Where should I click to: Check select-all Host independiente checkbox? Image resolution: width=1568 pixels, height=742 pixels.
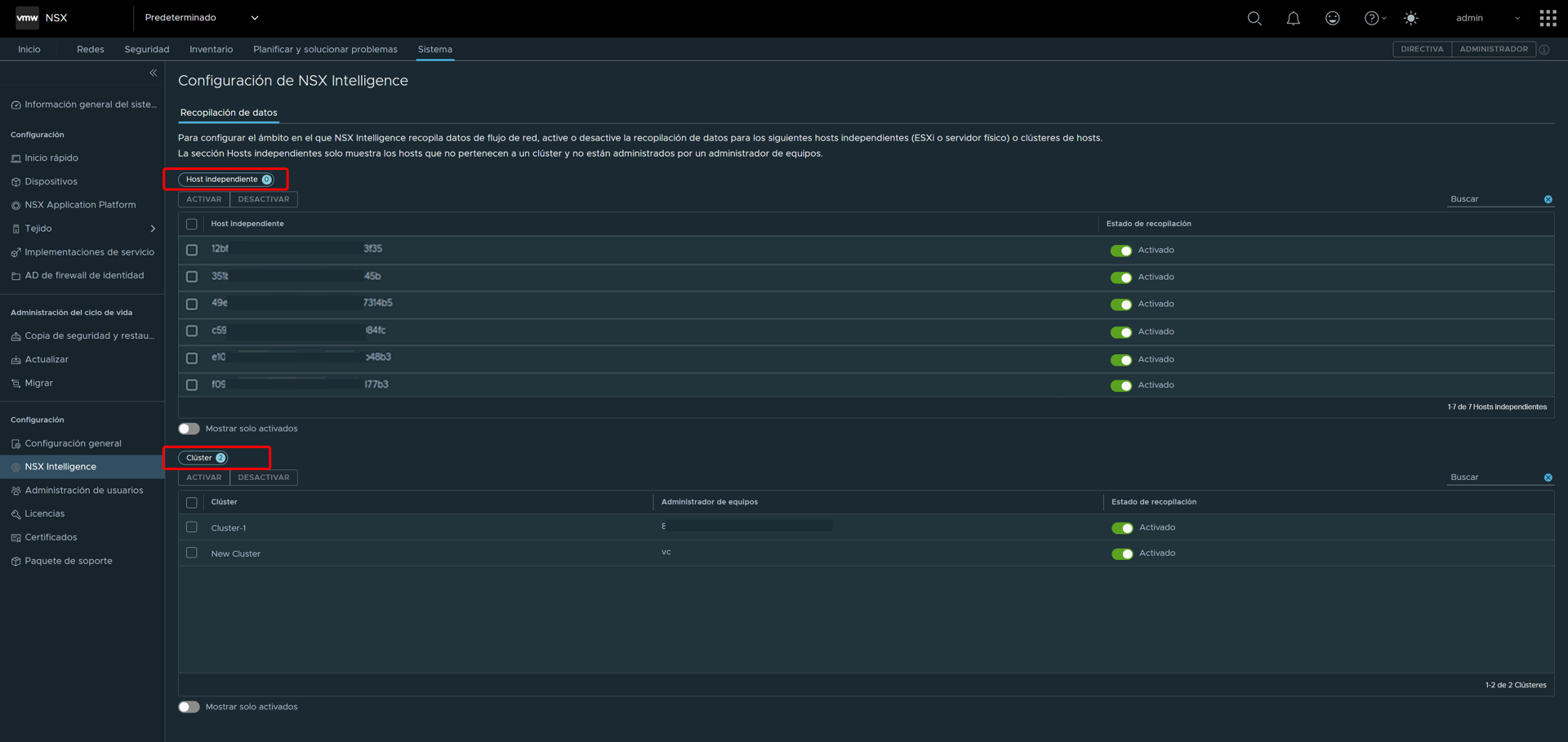point(192,224)
